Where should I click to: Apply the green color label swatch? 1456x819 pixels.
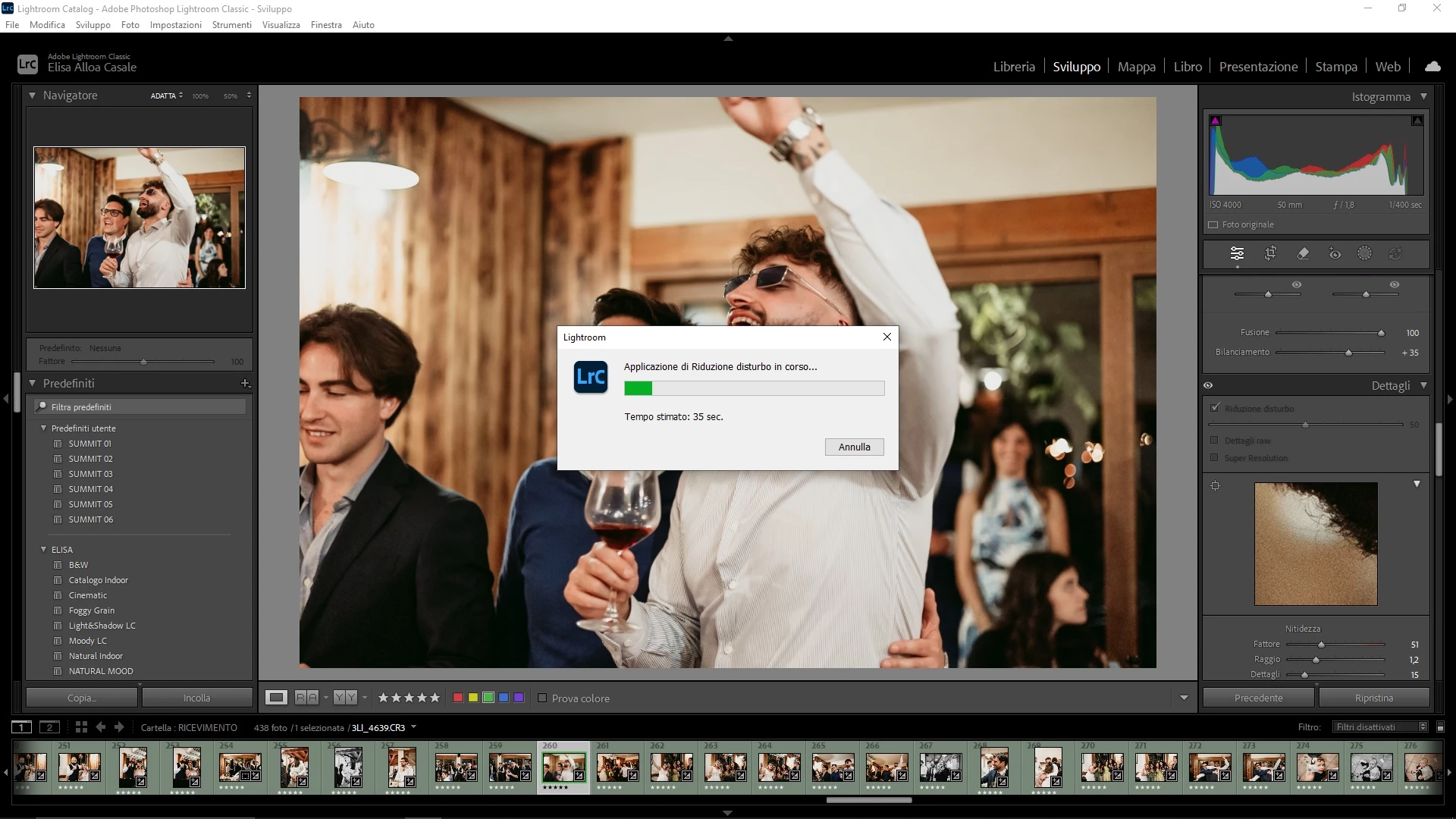pos(488,698)
